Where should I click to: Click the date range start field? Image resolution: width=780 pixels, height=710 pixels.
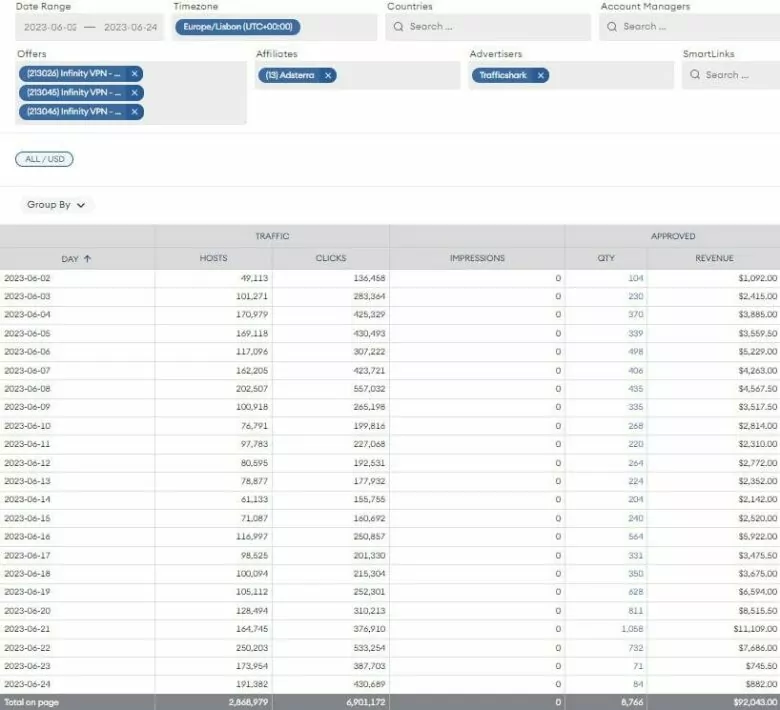pos(48,27)
